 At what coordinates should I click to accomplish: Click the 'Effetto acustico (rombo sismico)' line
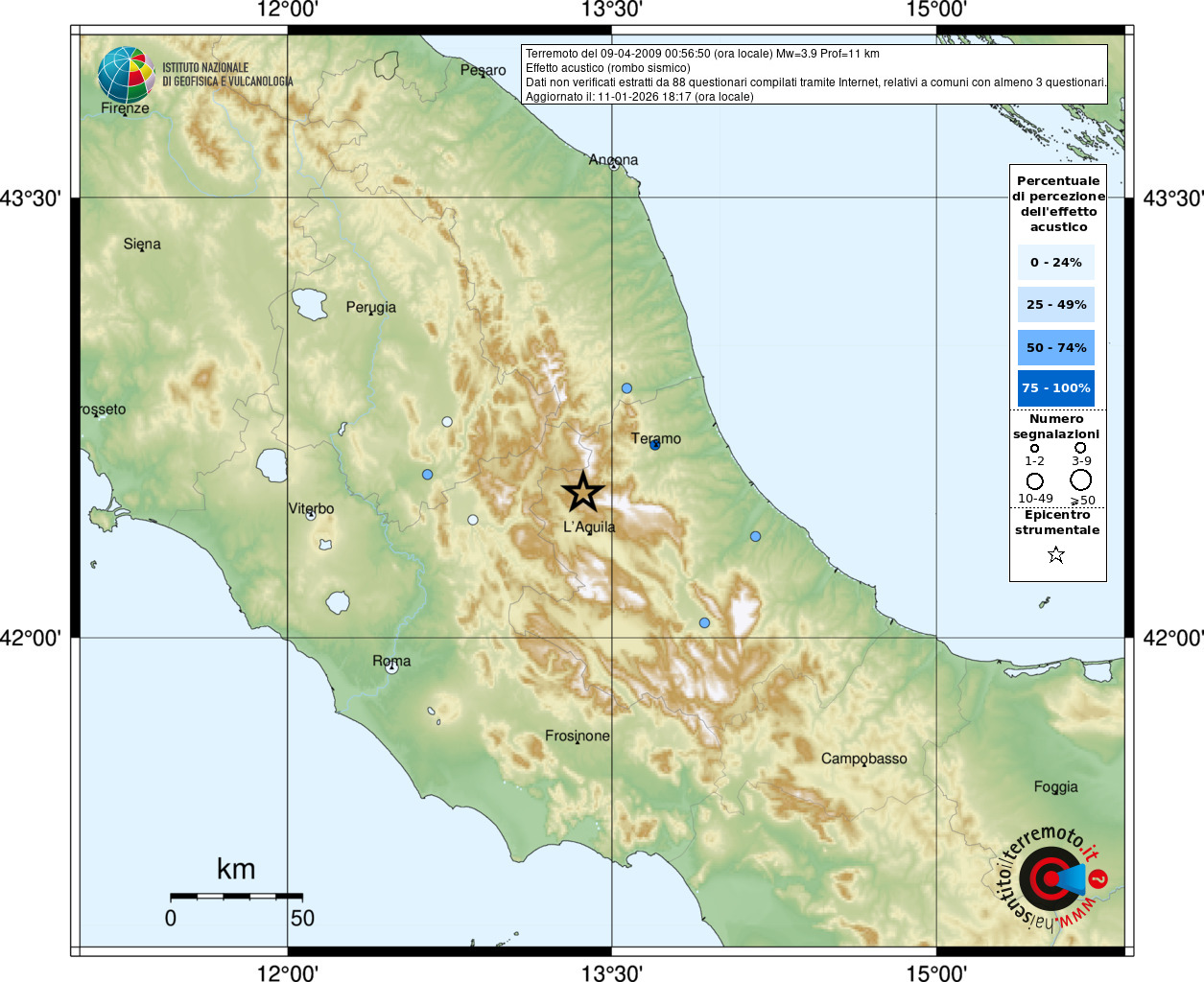click(x=607, y=68)
